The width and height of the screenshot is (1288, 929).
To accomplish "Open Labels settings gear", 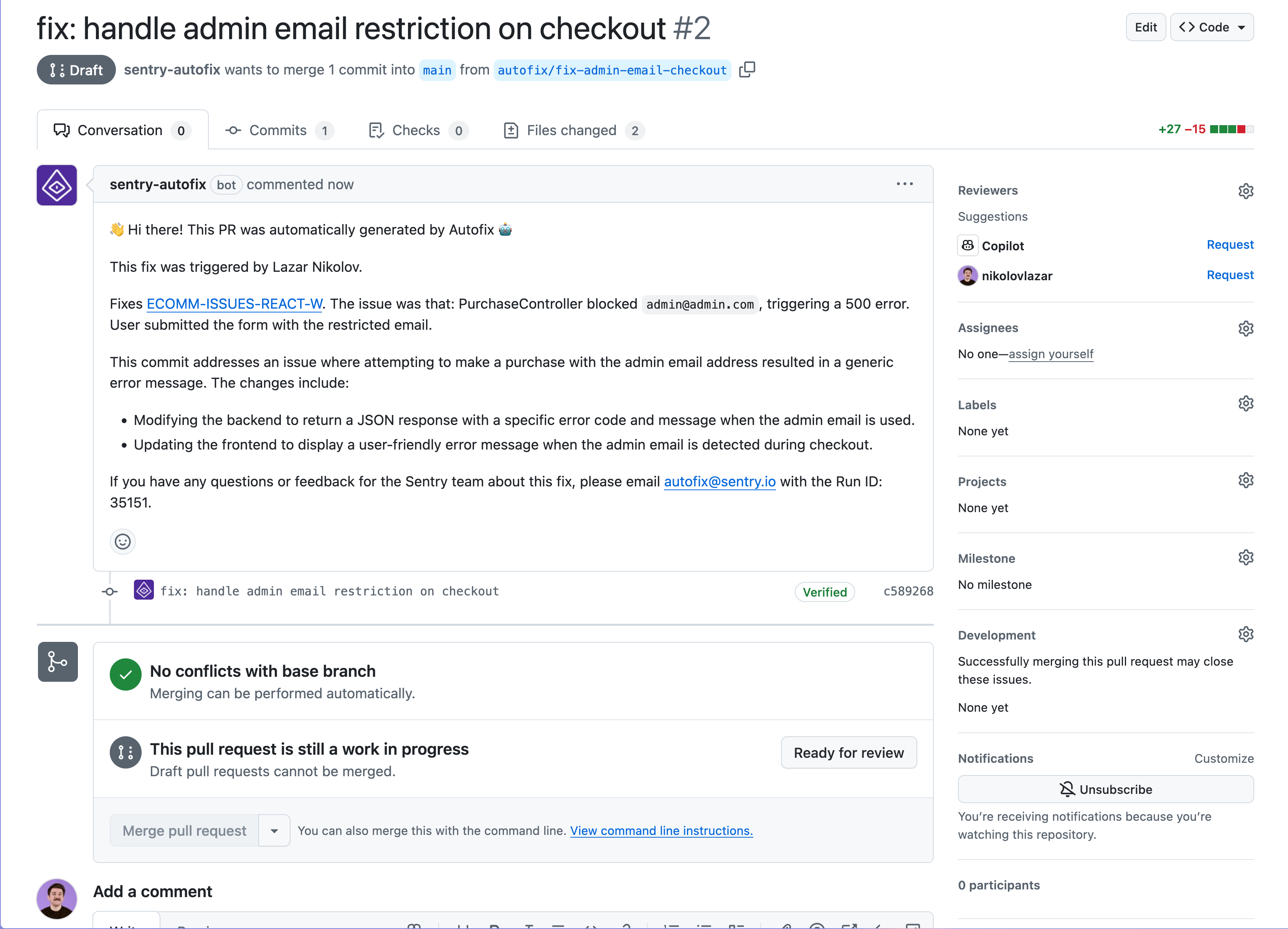I will pyautogui.click(x=1245, y=404).
